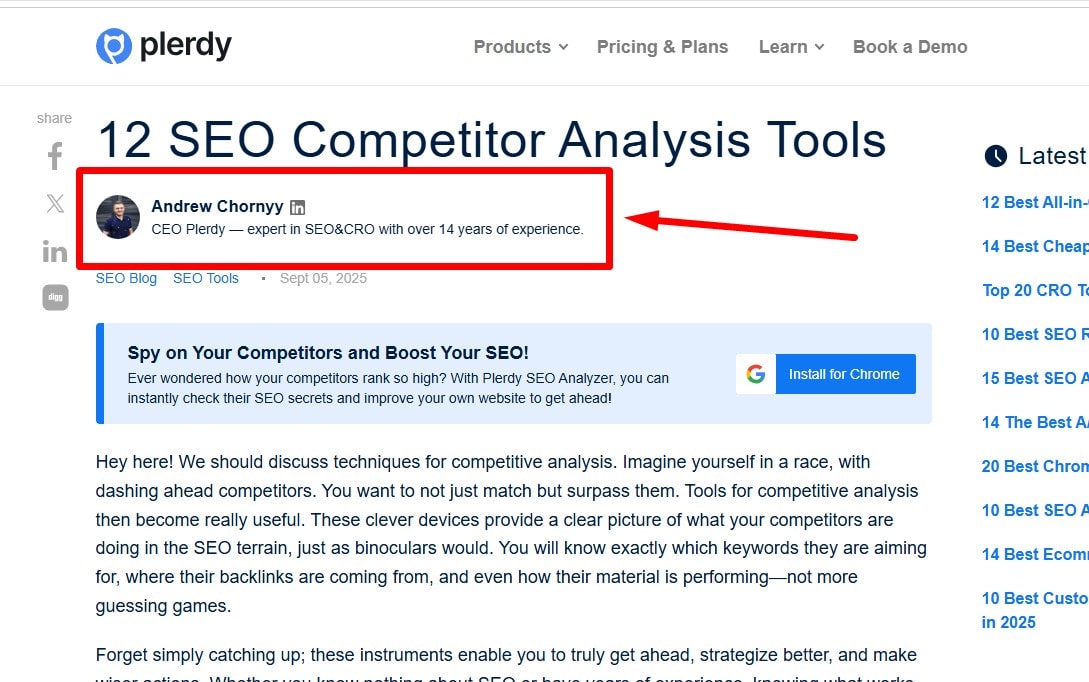Screen dimensions: 1089x682
Task: Open the Pricing & Plans menu item
Action: pos(662,46)
